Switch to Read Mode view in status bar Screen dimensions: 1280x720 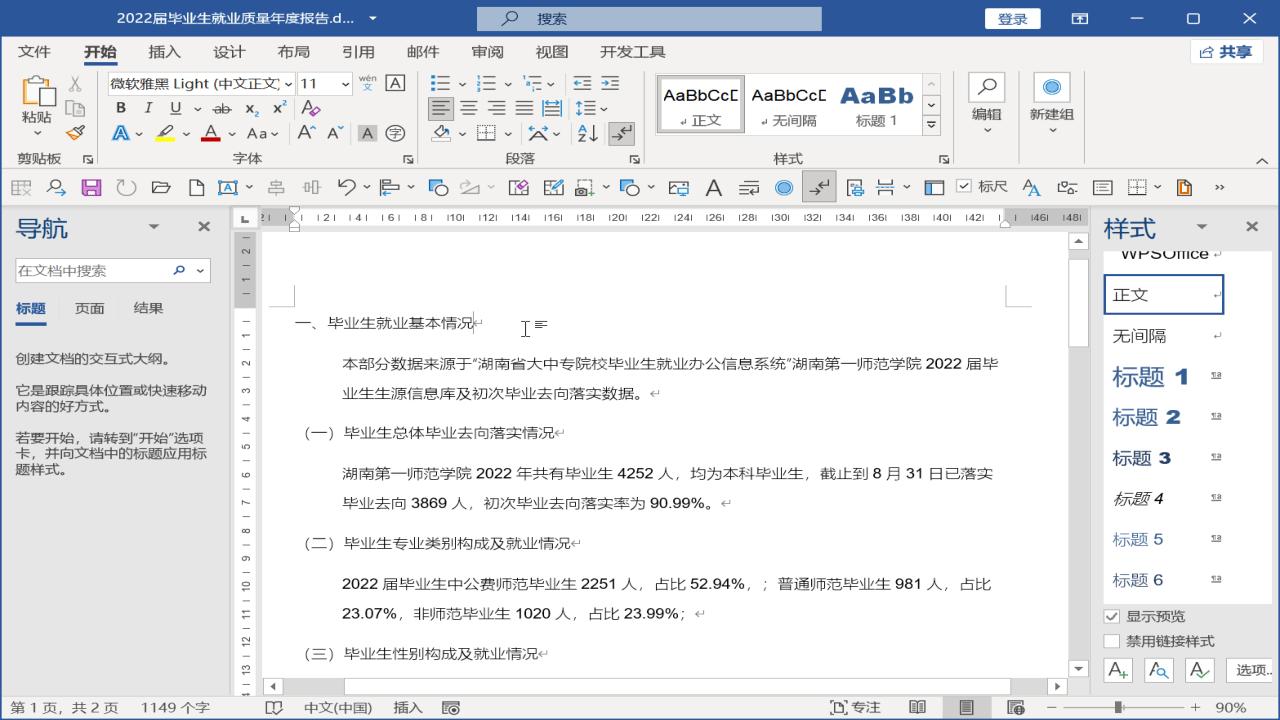[x=917, y=707]
